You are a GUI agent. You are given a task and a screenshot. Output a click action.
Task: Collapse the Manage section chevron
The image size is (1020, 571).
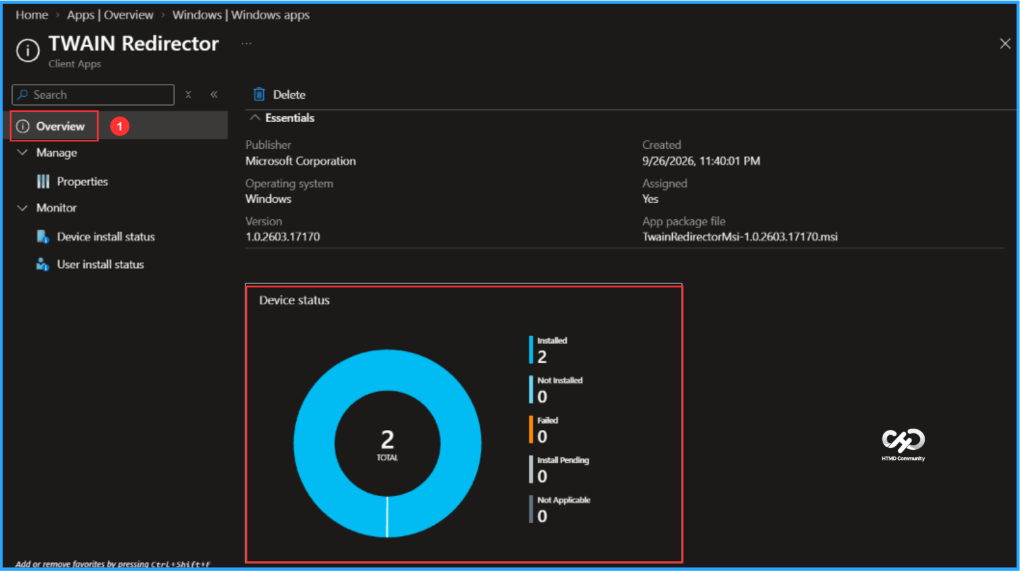click(x=22, y=152)
